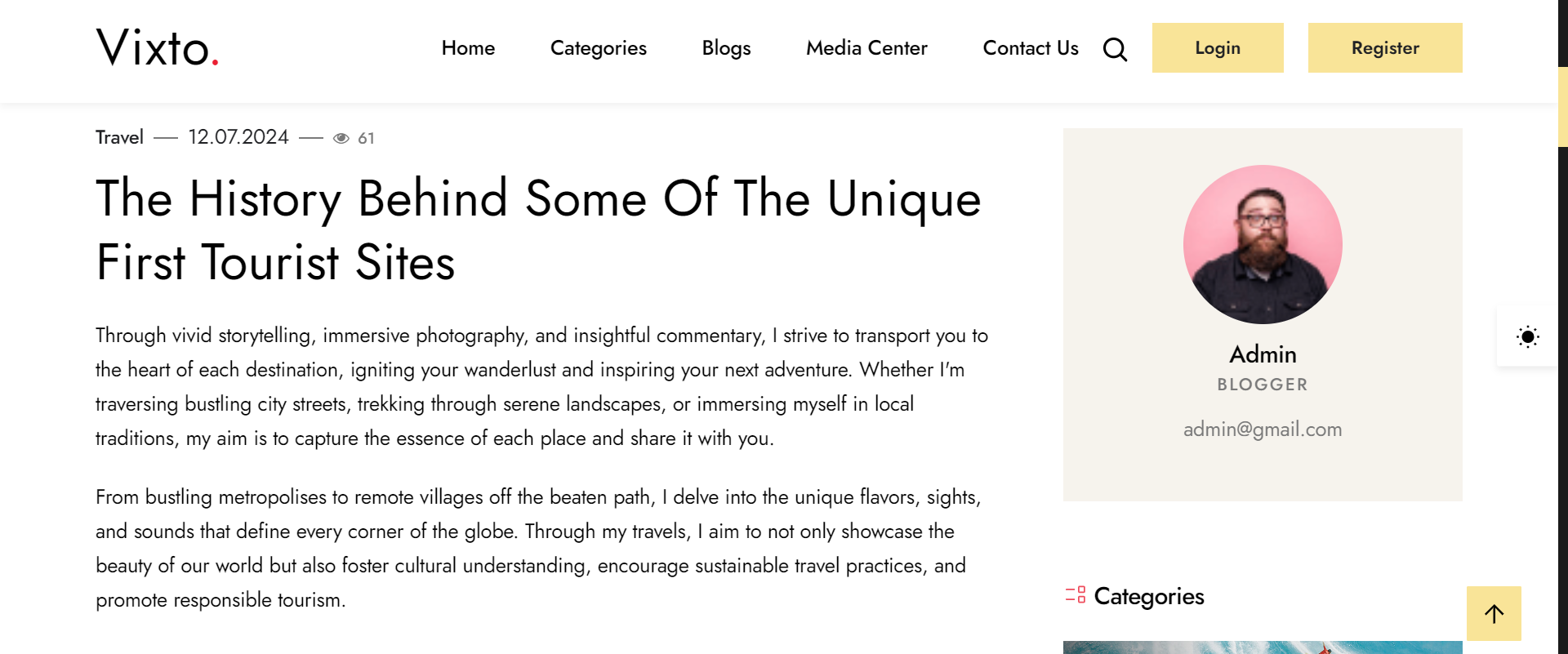Click the scroll-to-top arrow button
This screenshot has width=1568, height=654.
click(x=1494, y=613)
